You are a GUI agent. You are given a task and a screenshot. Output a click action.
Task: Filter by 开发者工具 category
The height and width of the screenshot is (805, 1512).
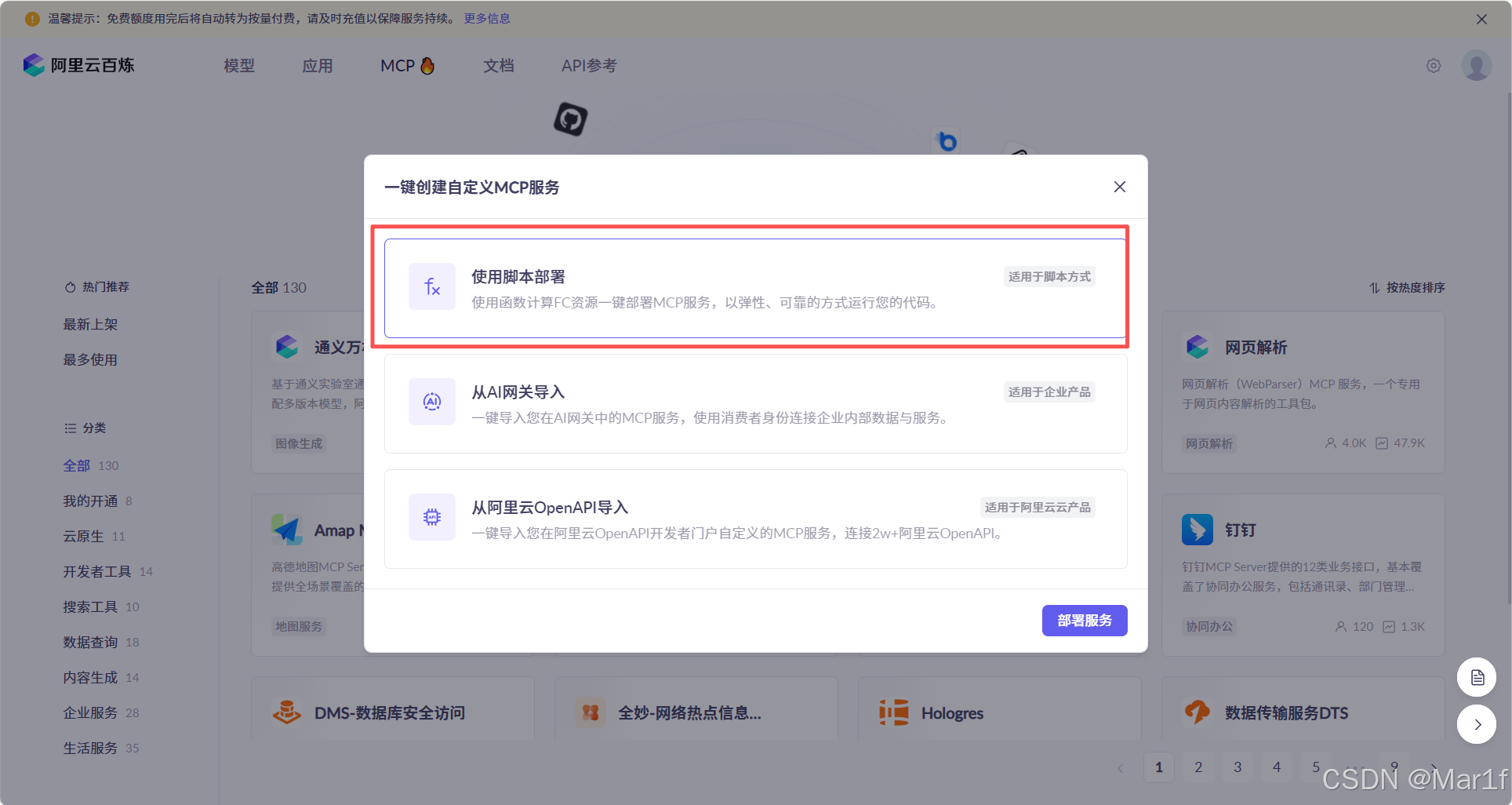[x=108, y=571]
